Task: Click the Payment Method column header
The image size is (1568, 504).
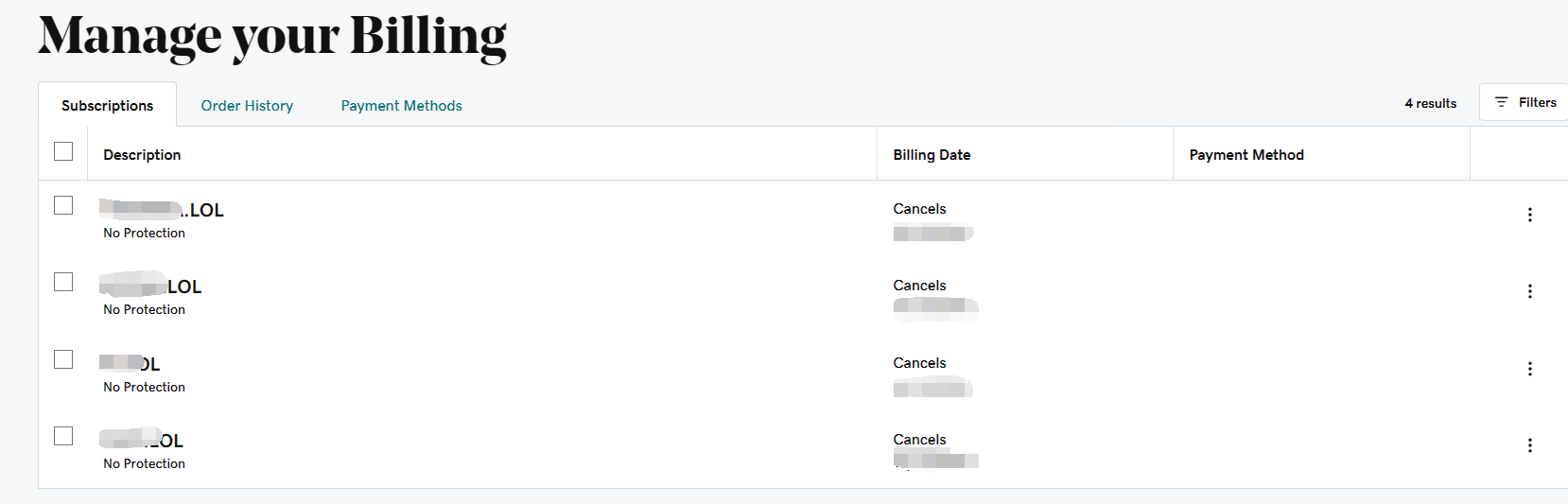Action: (x=1246, y=155)
